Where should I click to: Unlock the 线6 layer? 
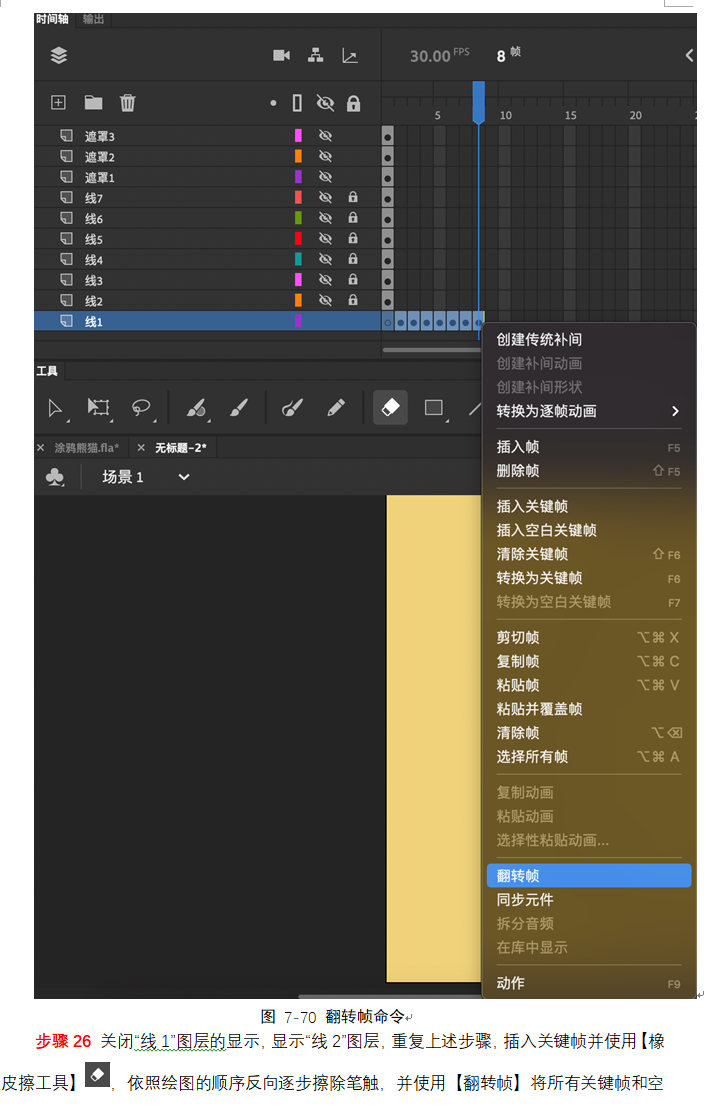point(353,218)
